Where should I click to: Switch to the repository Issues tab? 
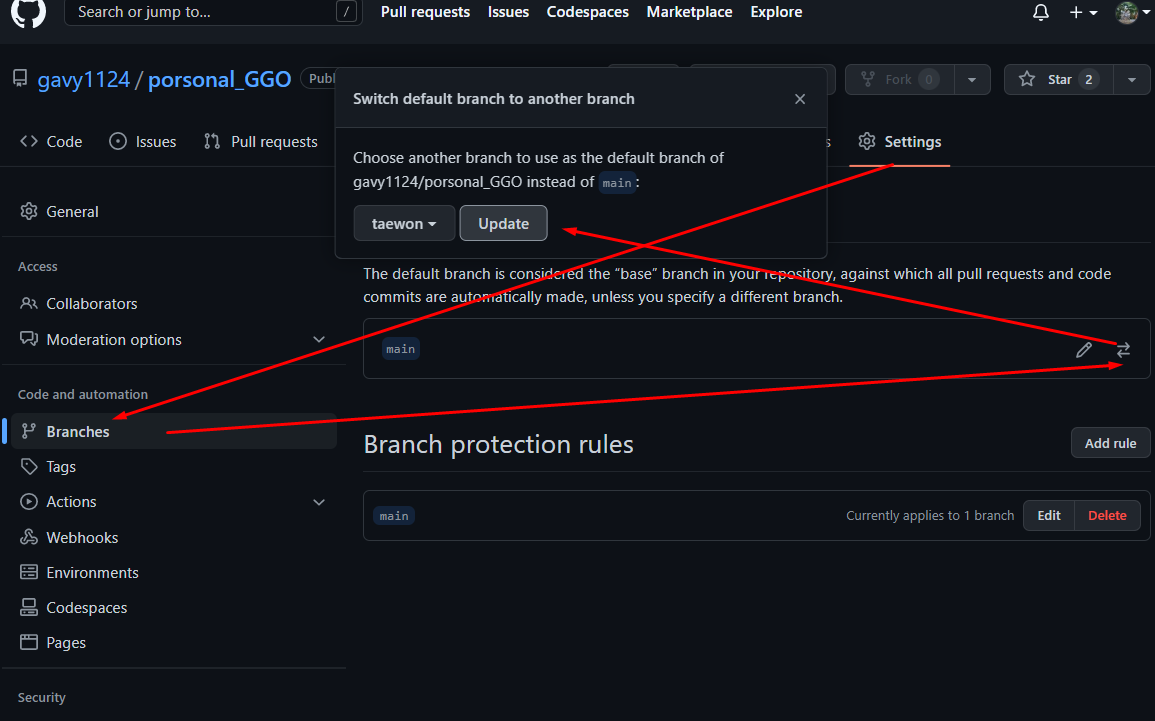point(143,141)
